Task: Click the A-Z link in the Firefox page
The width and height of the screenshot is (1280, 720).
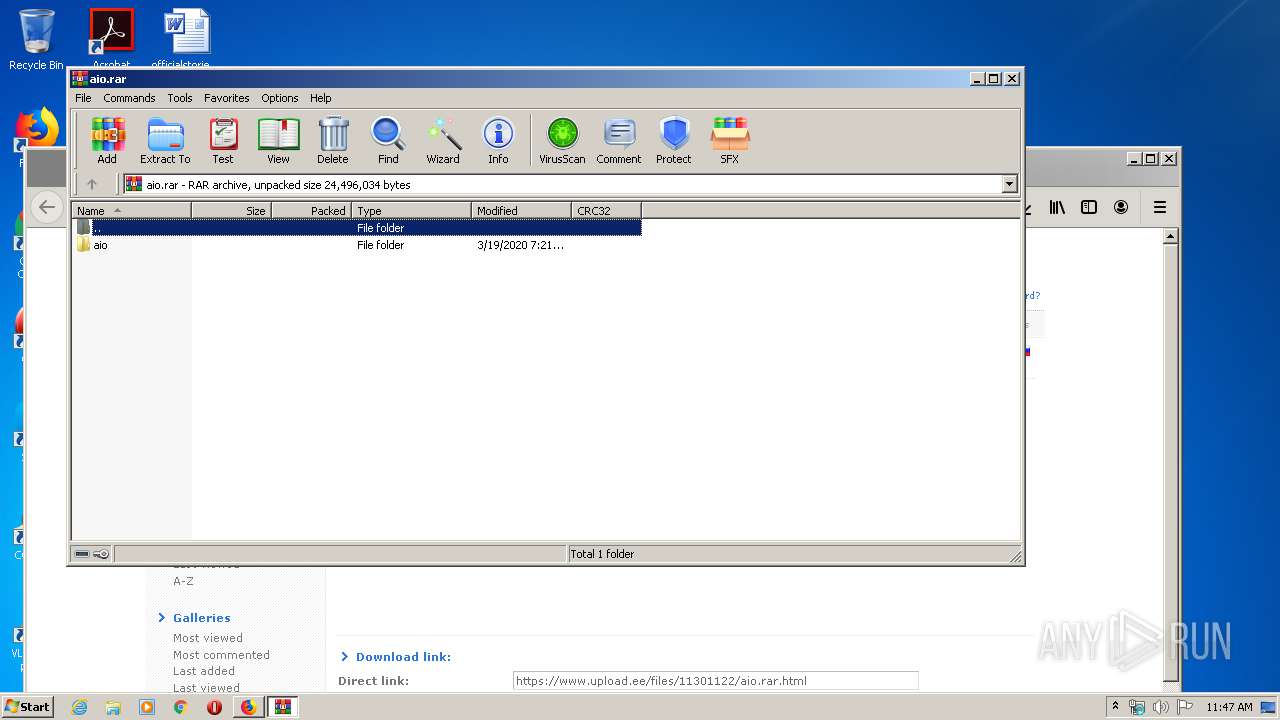Action: (183, 581)
